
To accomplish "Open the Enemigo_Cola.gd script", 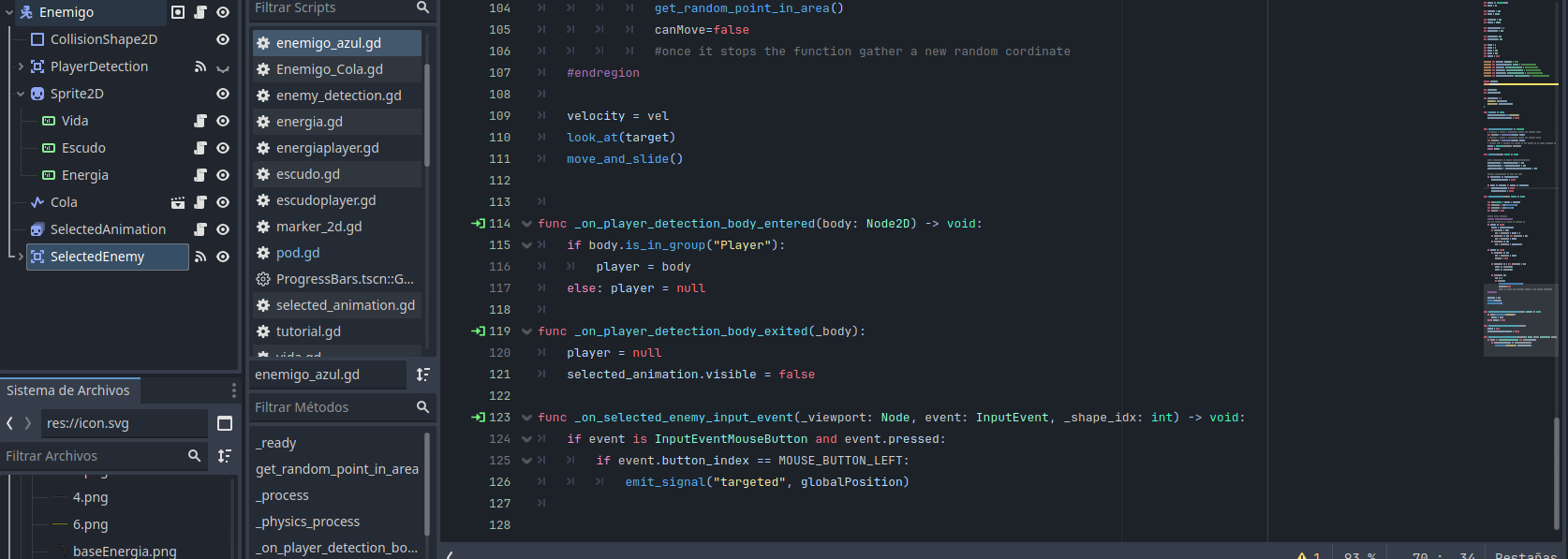I will 329,69.
